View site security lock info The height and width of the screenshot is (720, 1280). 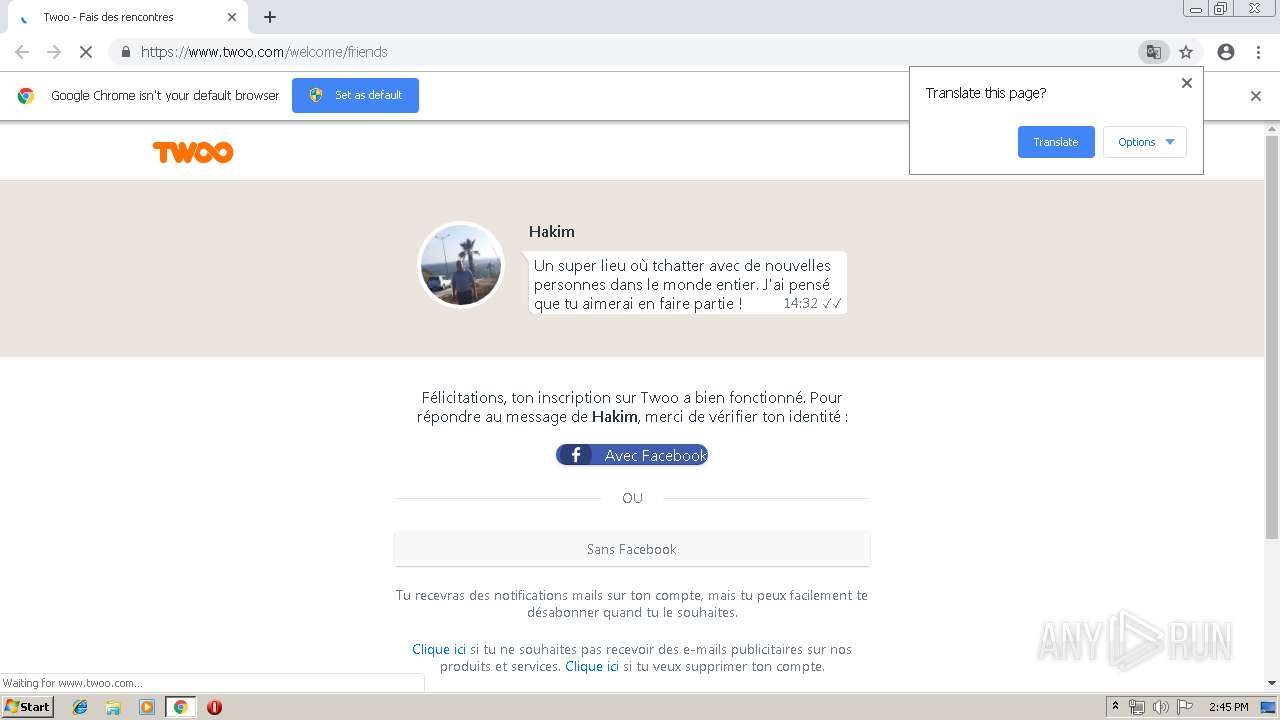click(x=125, y=52)
